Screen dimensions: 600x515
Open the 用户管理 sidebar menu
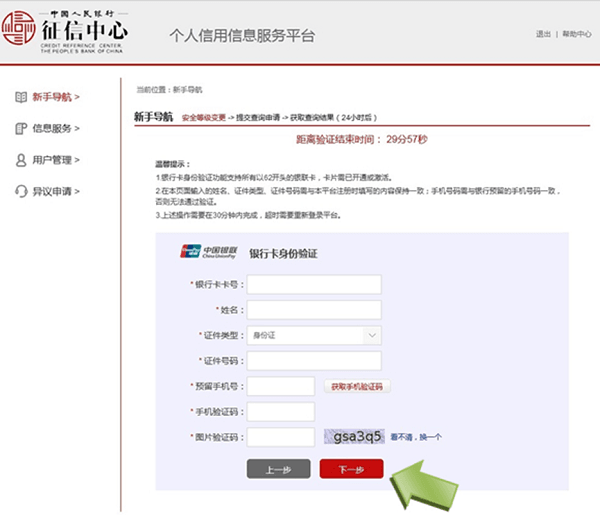56,160
